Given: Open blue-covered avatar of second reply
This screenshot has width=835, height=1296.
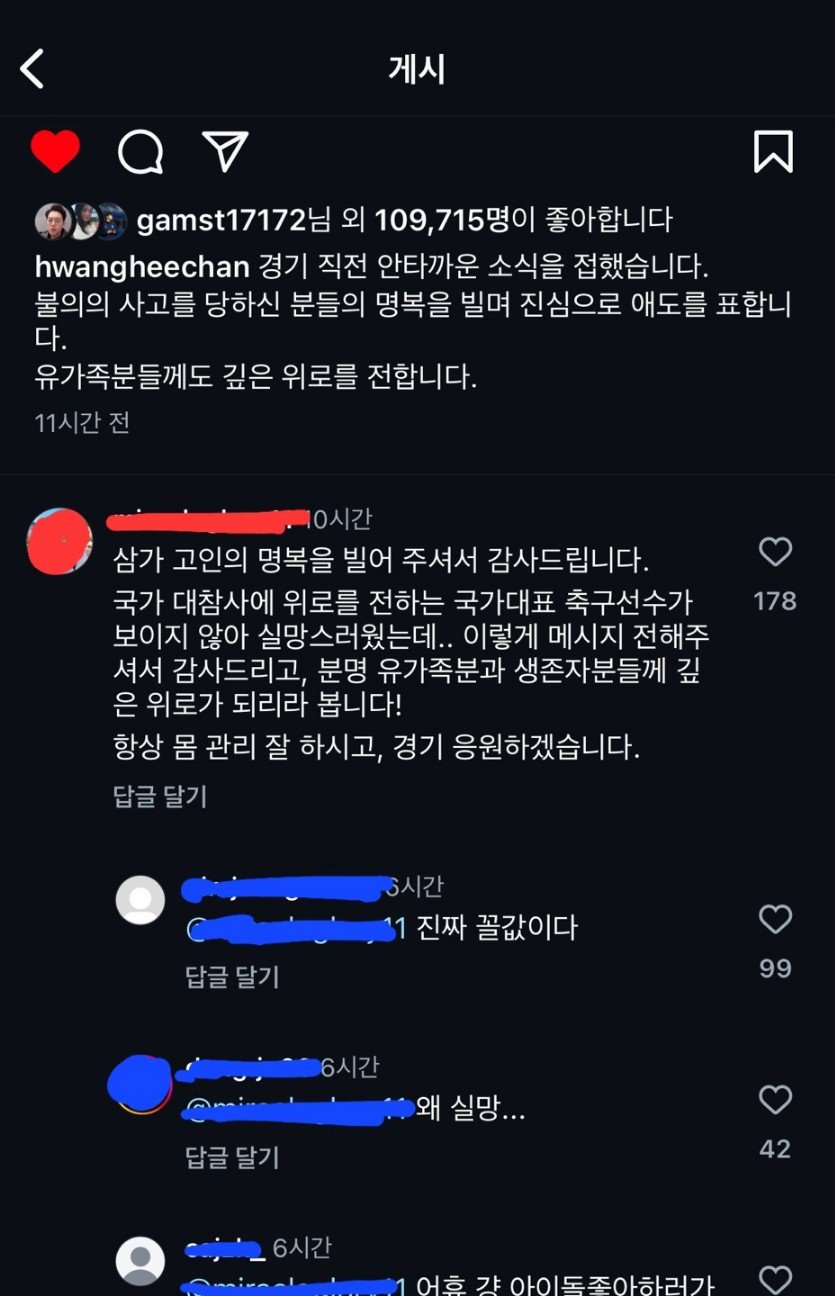Looking at the screenshot, I should (x=140, y=1084).
